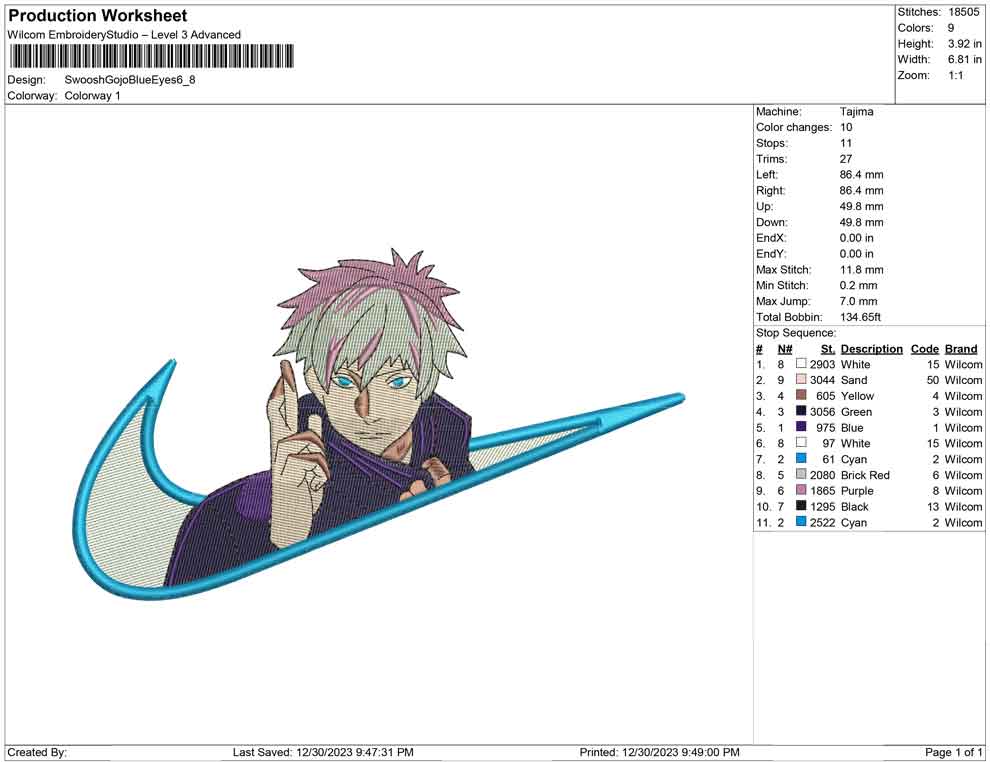Viewport: 990px width, 762px height.
Task: Click the Description column header
Action: tap(872, 348)
